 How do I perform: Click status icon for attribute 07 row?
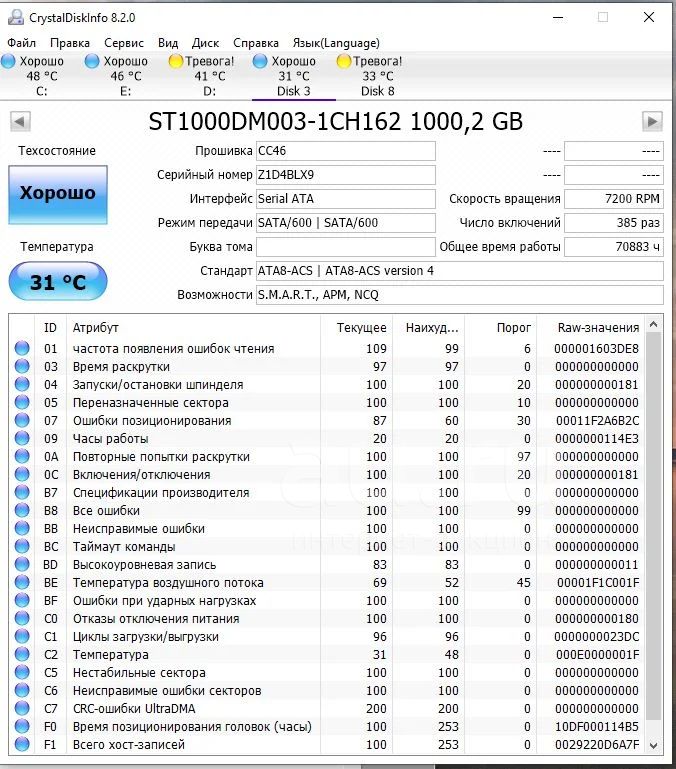click(x=22, y=420)
